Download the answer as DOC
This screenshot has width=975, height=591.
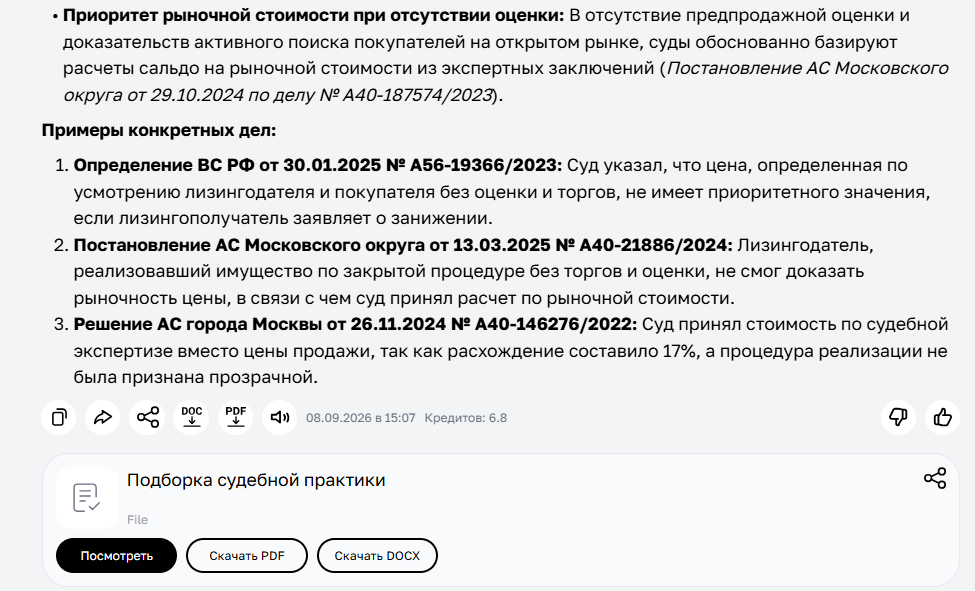pos(192,417)
